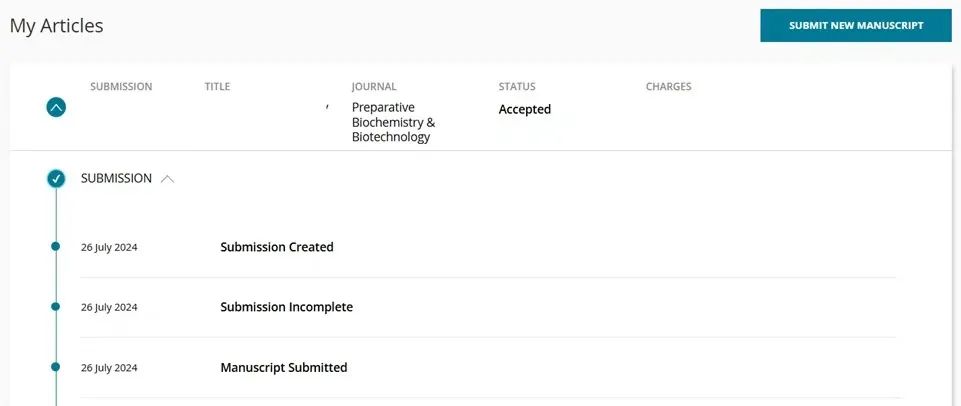961x406 pixels.
Task: Click timeline dot beside Submission Created
Action: click(56, 246)
